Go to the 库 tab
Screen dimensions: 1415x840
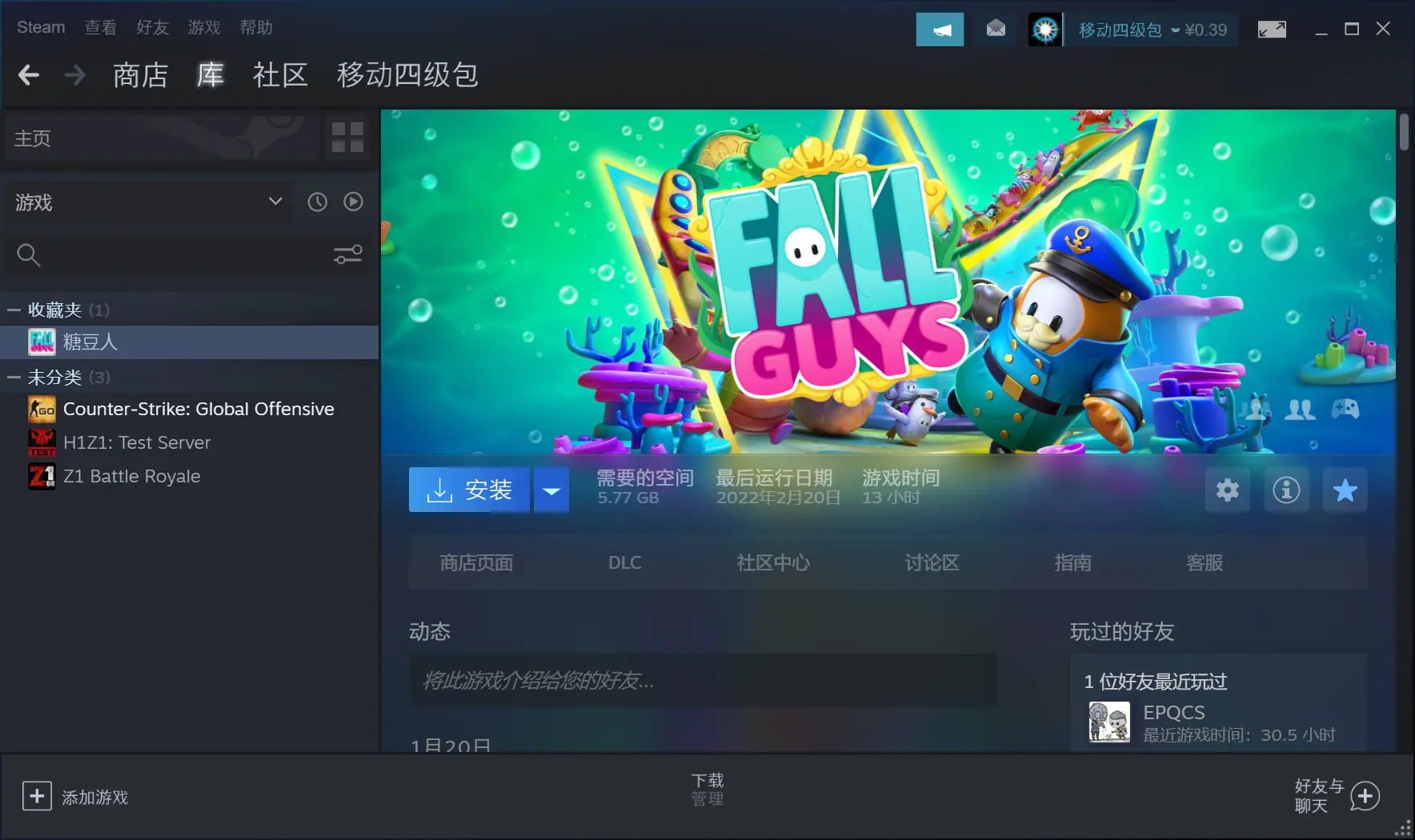pyautogui.click(x=210, y=75)
